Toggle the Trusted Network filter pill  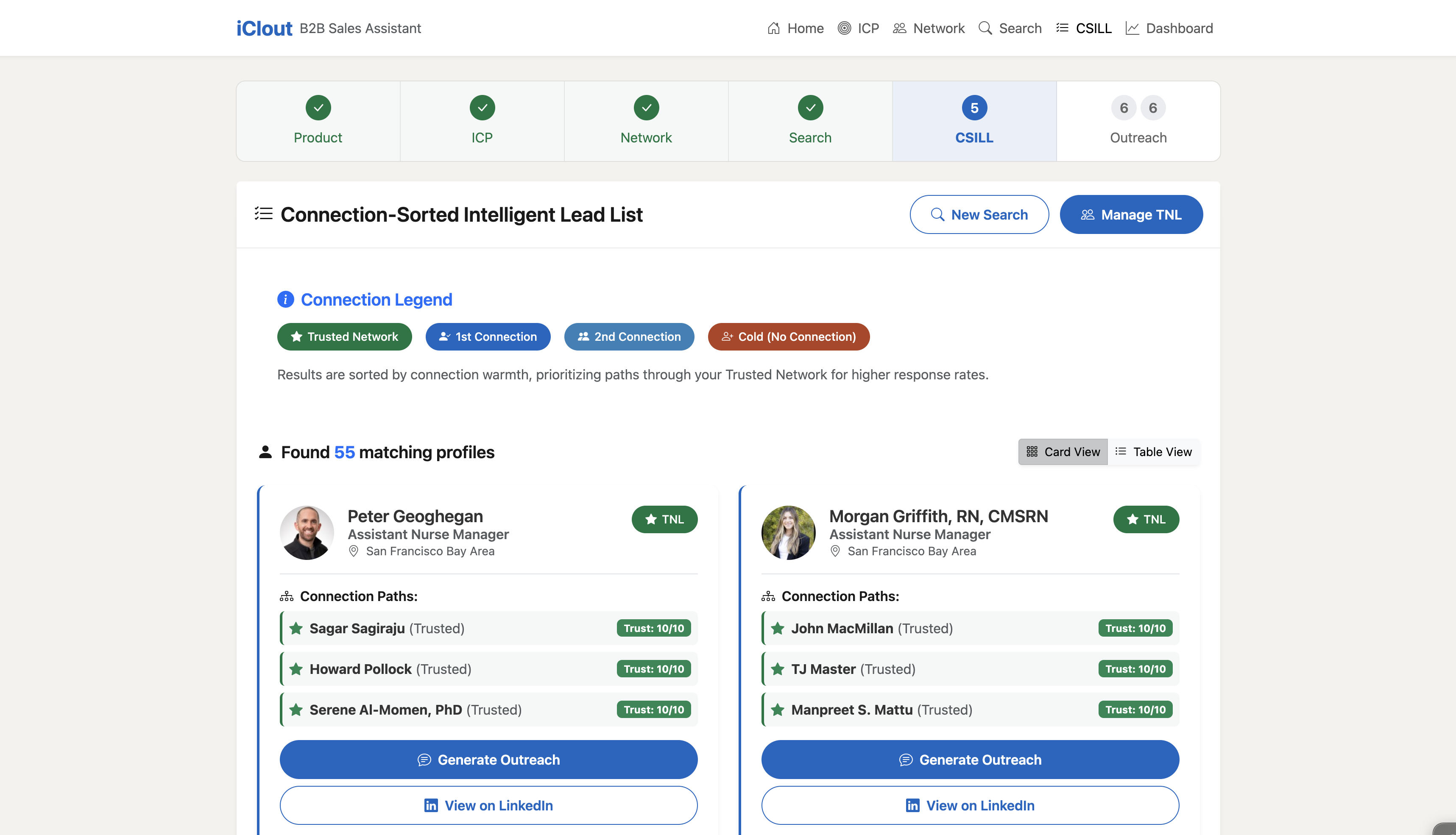click(x=344, y=337)
